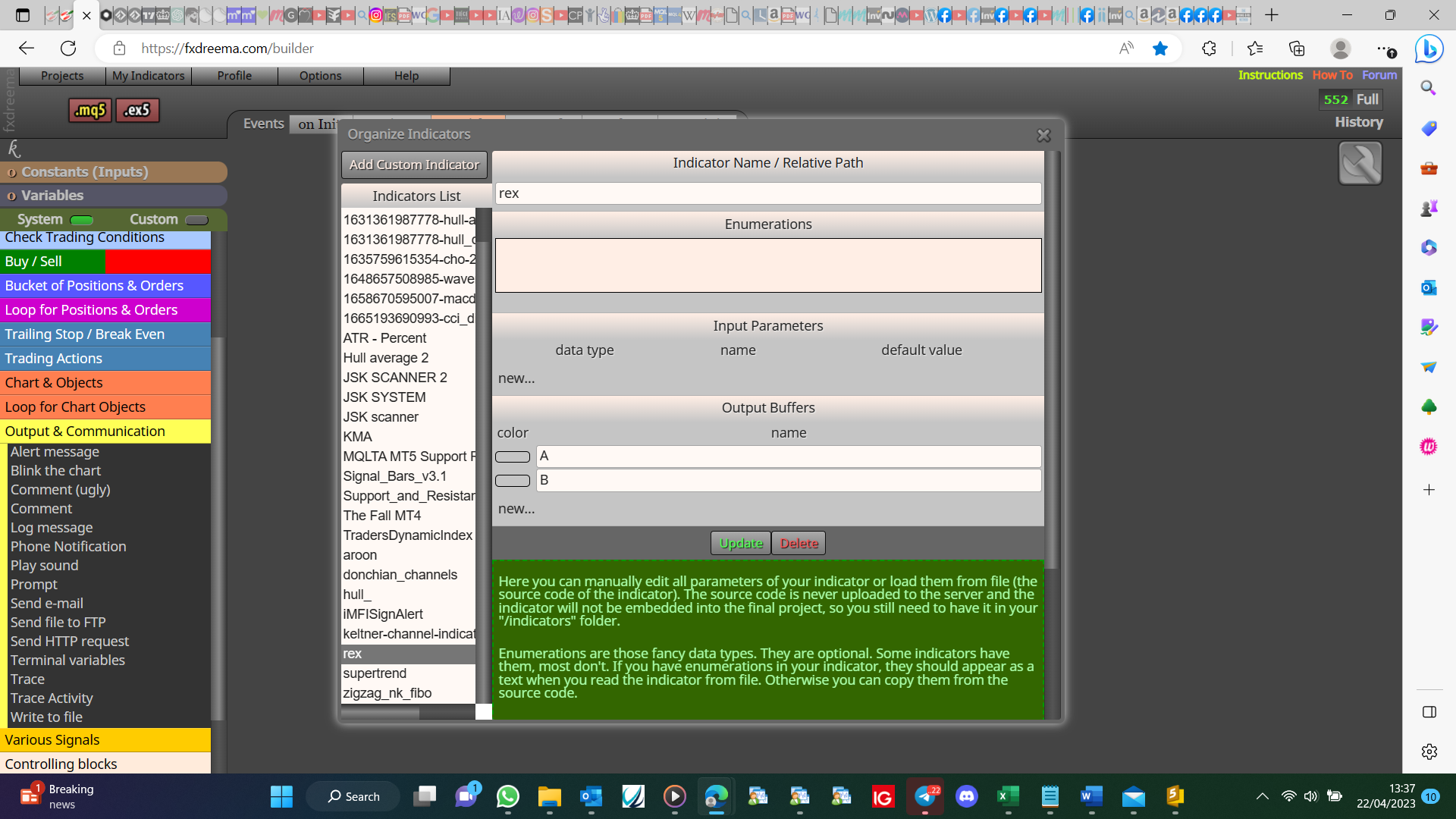
Task: Open the favorites list icon
Action: pos(1255,49)
